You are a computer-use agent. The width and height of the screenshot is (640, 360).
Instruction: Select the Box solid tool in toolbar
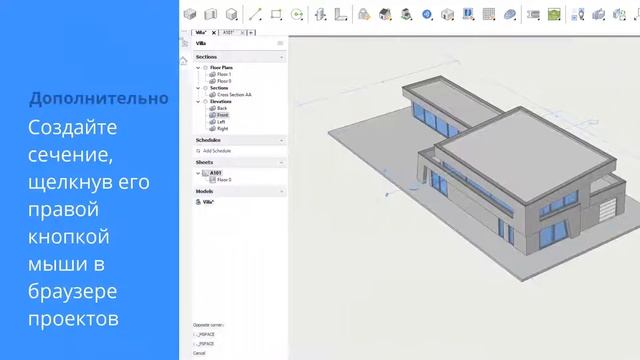click(x=190, y=14)
